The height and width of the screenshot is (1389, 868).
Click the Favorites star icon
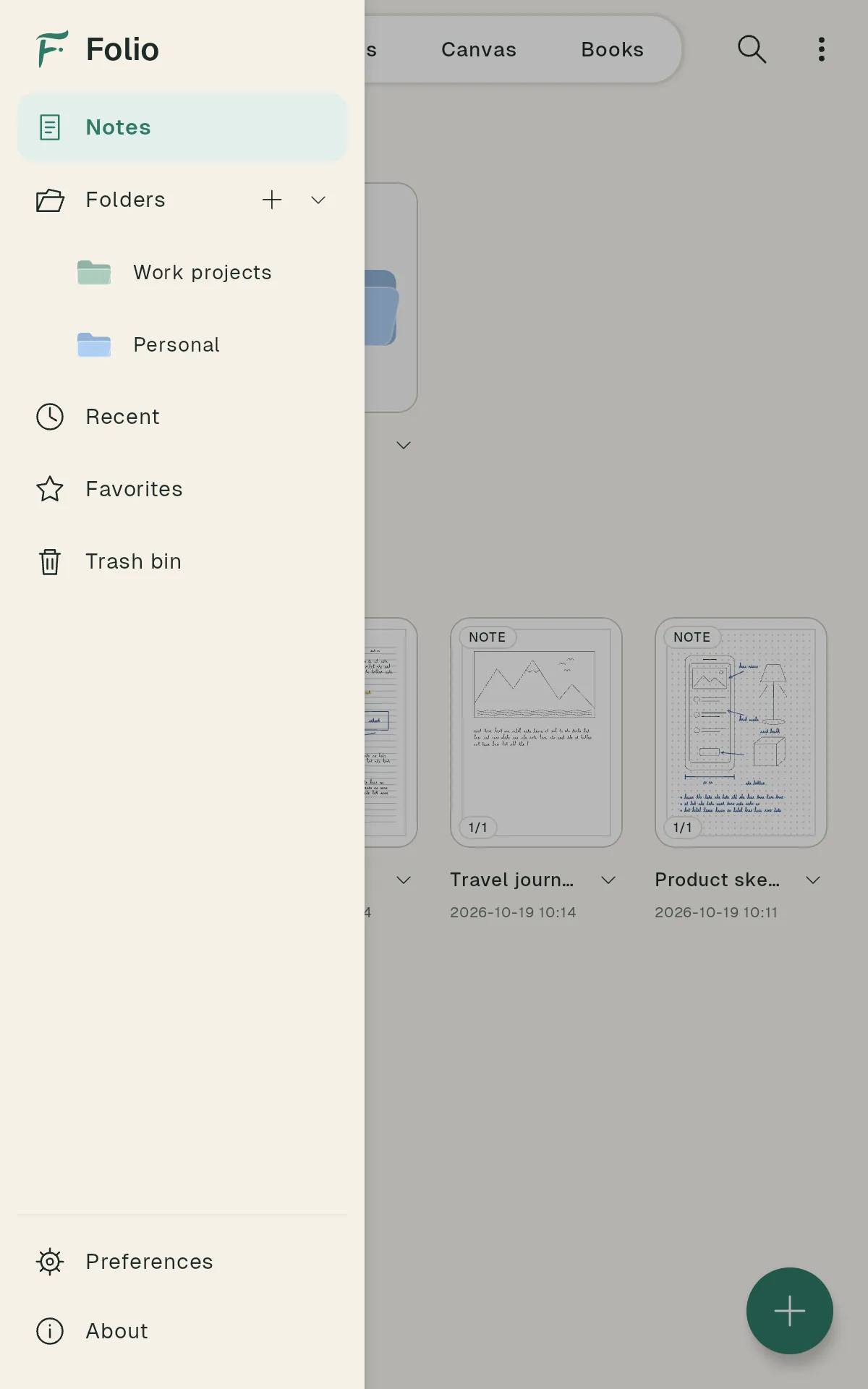pos(50,489)
